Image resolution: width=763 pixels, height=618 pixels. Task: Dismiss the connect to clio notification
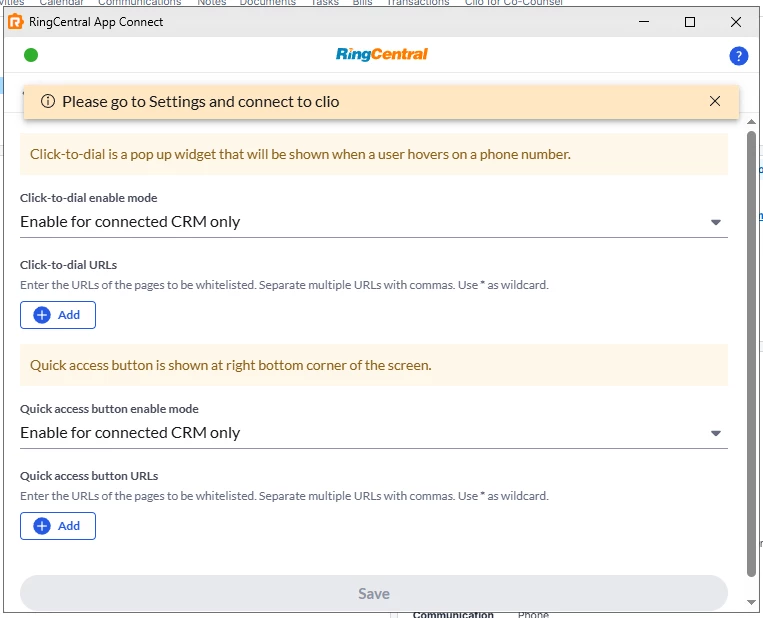coord(714,101)
